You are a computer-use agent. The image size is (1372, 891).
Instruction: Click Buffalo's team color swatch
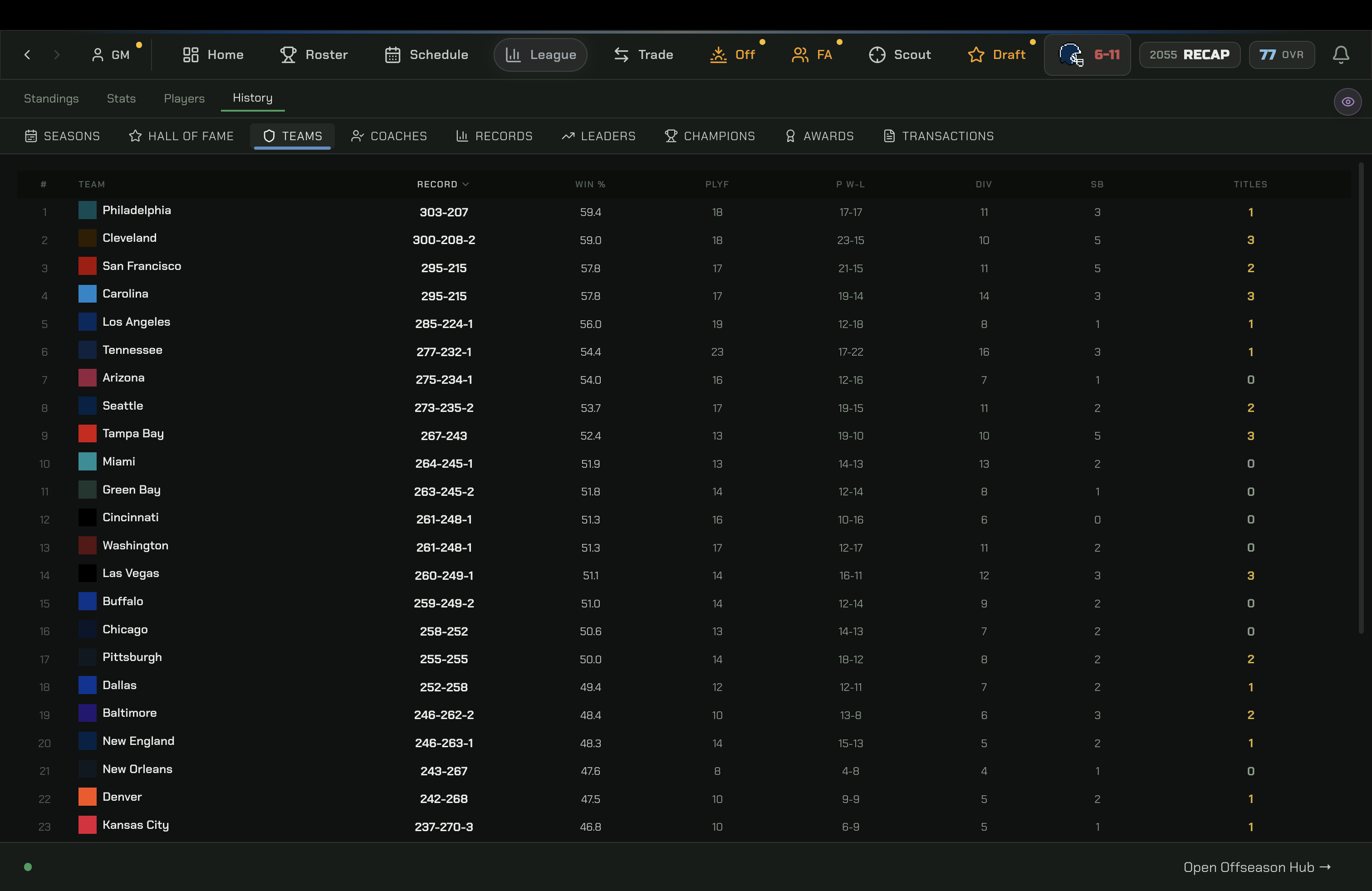[x=88, y=602]
